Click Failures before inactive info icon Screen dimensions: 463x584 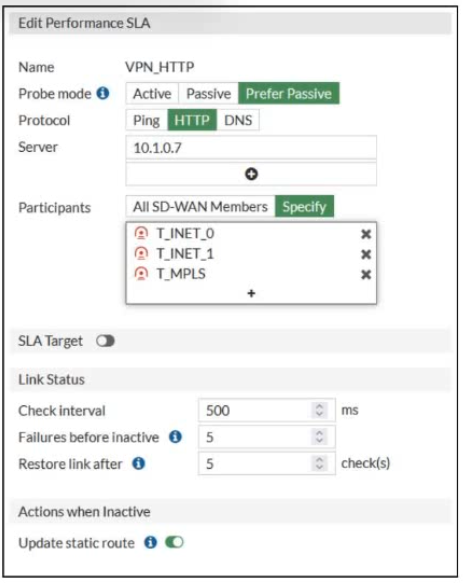point(175,437)
